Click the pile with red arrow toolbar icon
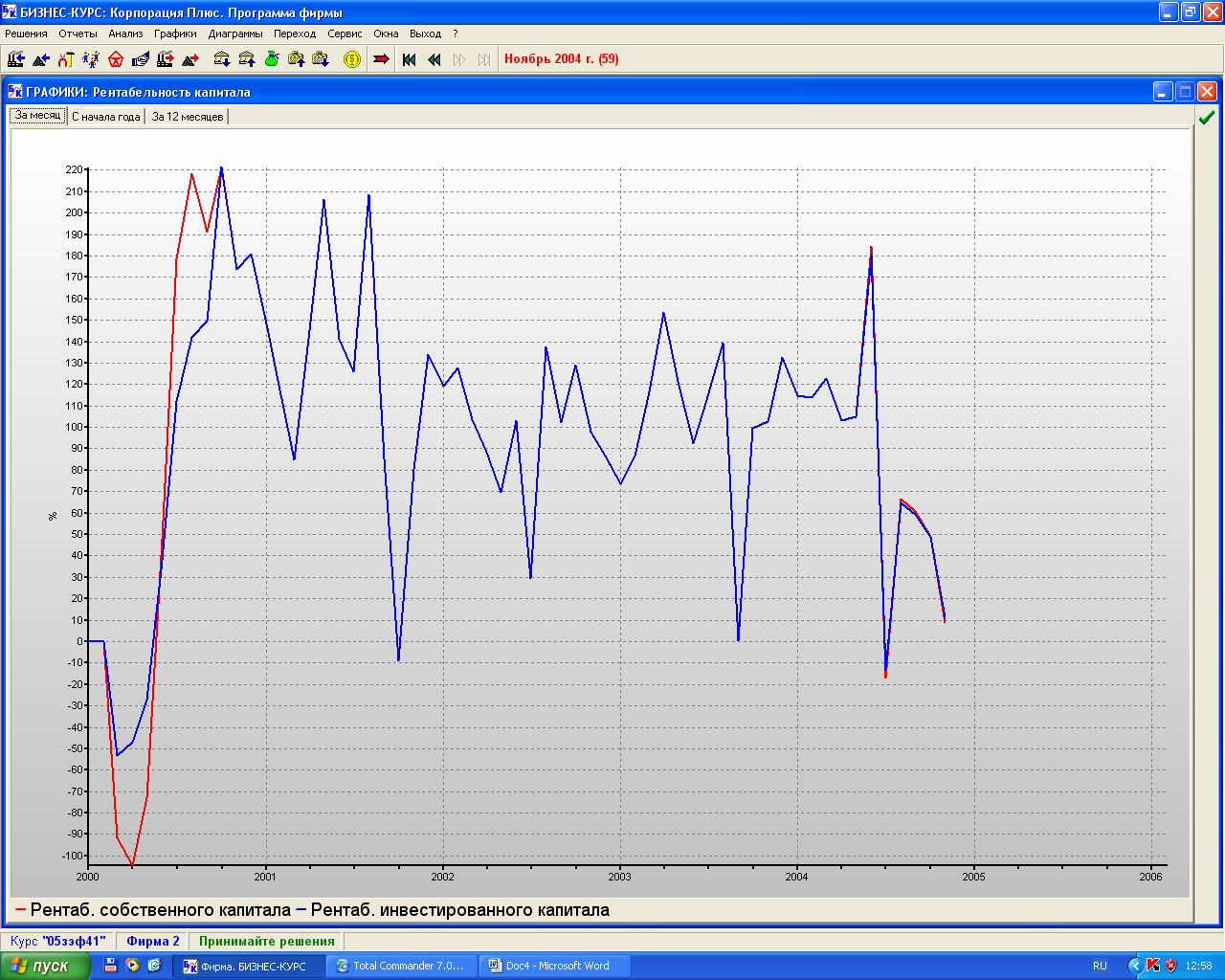This screenshot has height=980, width=1225. click(190, 59)
